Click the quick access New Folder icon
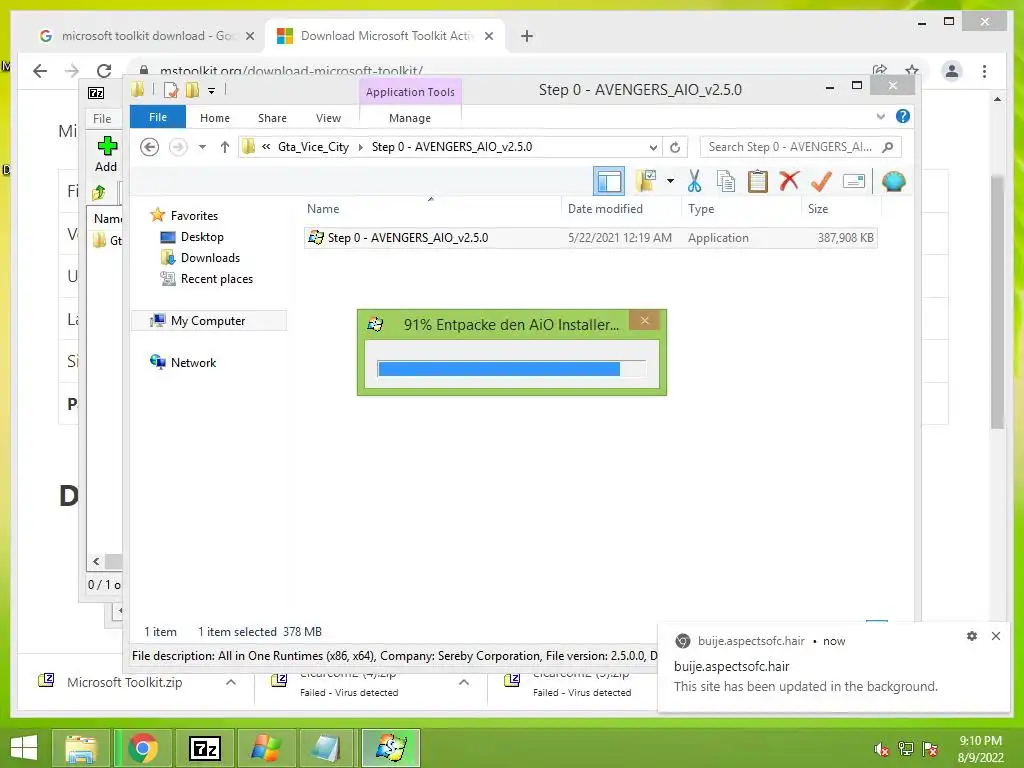The width and height of the screenshot is (1024, 768). click(x=192, y=89)
